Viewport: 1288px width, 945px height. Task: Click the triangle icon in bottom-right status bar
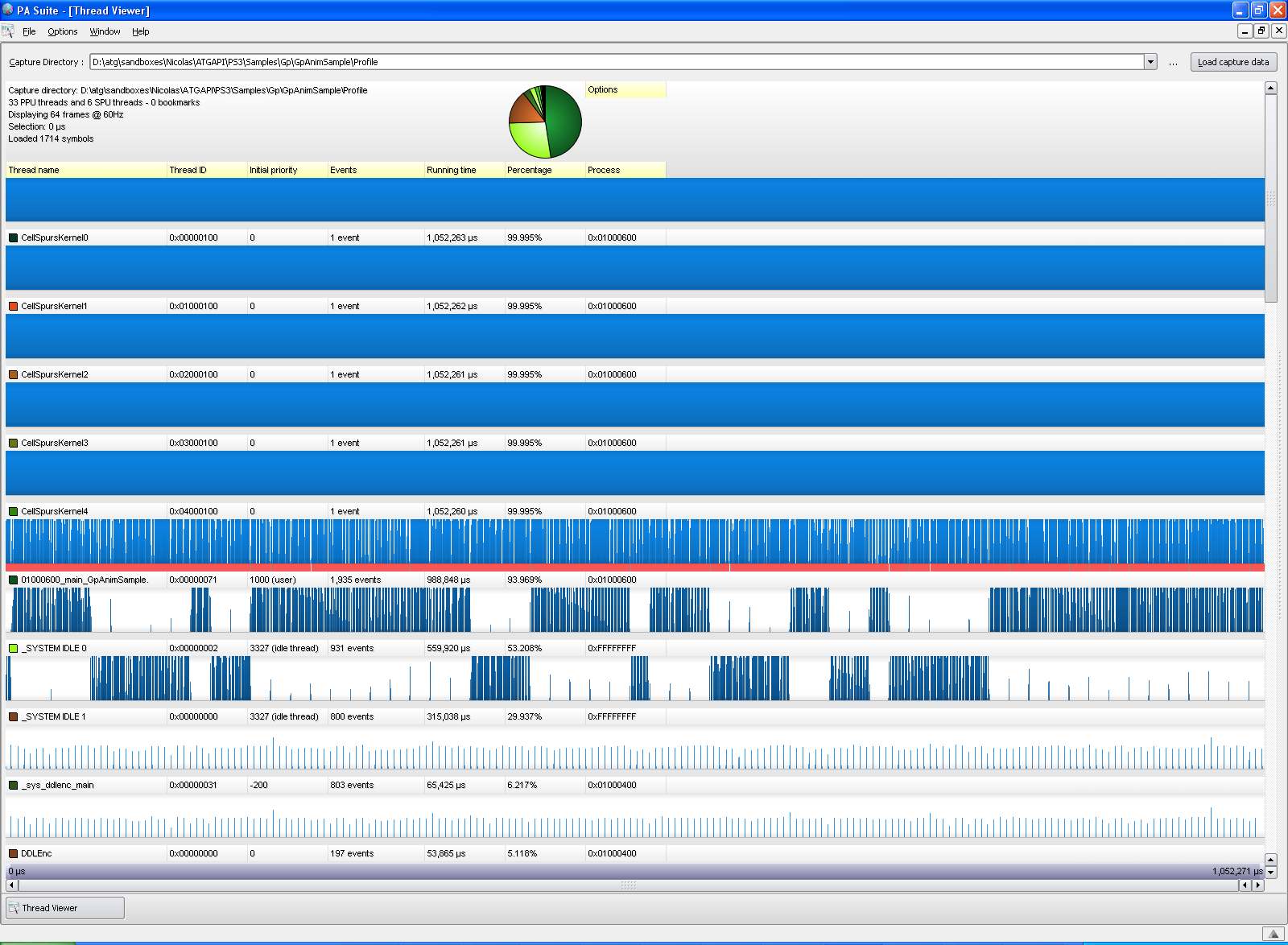(1273, 934)
